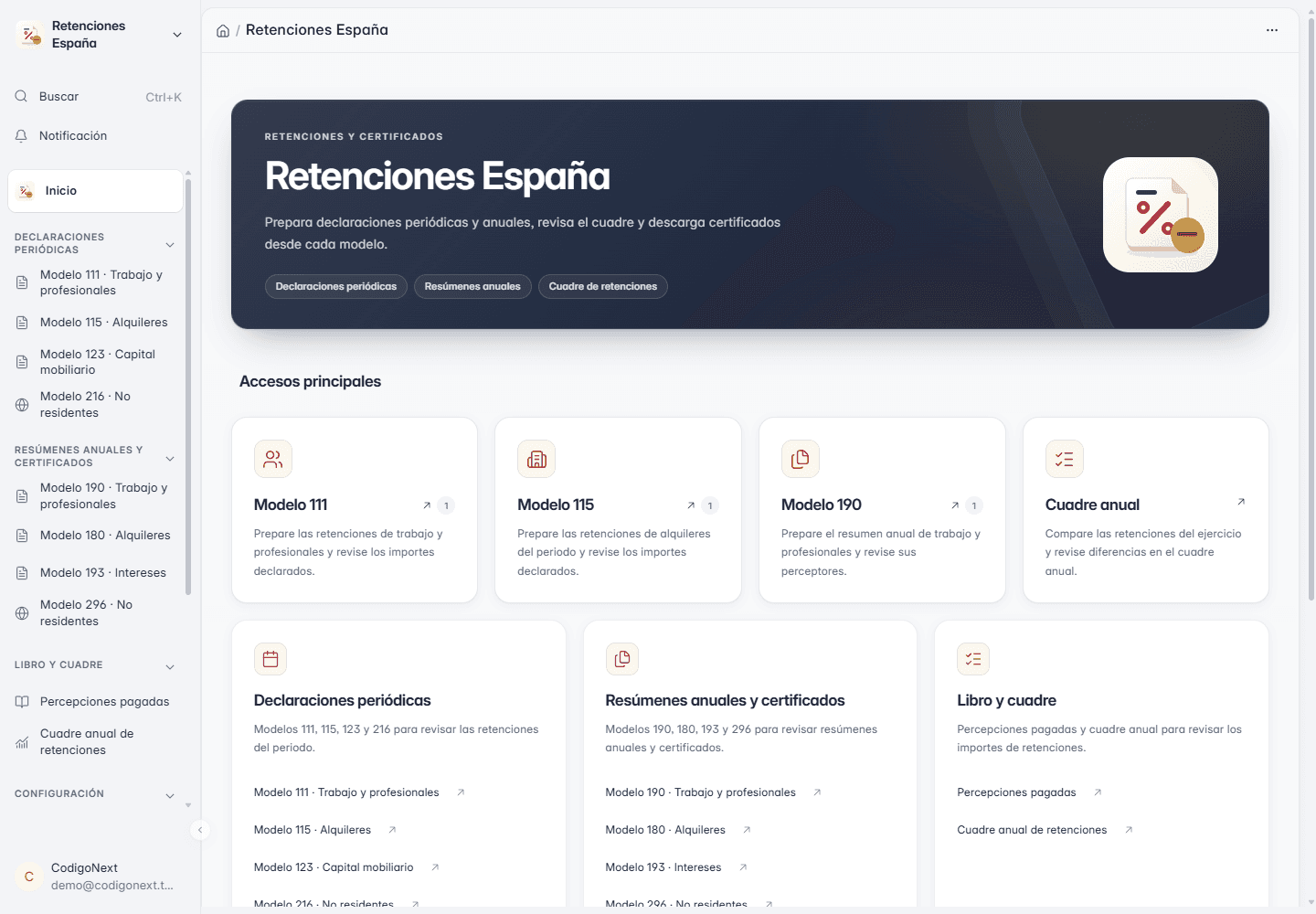This screenshot has height=914, width=1316.
Task: Open Modelo 123 · Capital mobiliario in sidebar
Action: coord(95,362)
